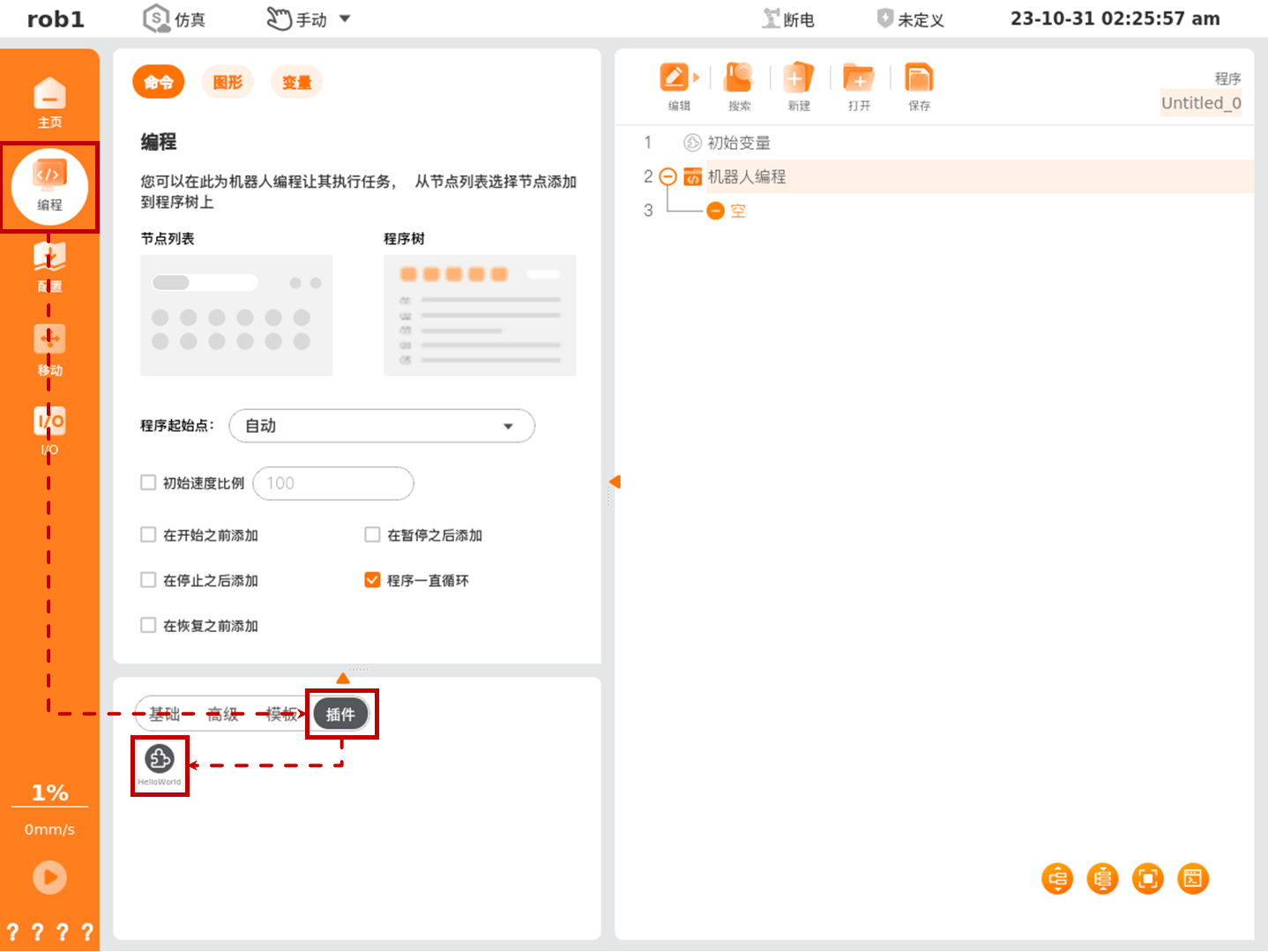1268x952 pixels.
Task: Open the 手动 mode dropdown arrow
Action: tap(345, 19)
